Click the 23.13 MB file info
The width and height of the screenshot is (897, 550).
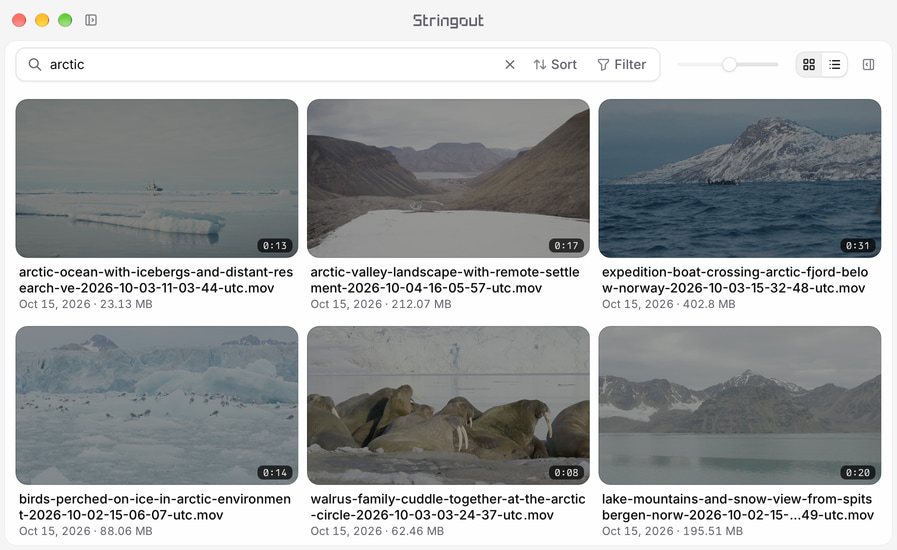[x=86, y=304]
